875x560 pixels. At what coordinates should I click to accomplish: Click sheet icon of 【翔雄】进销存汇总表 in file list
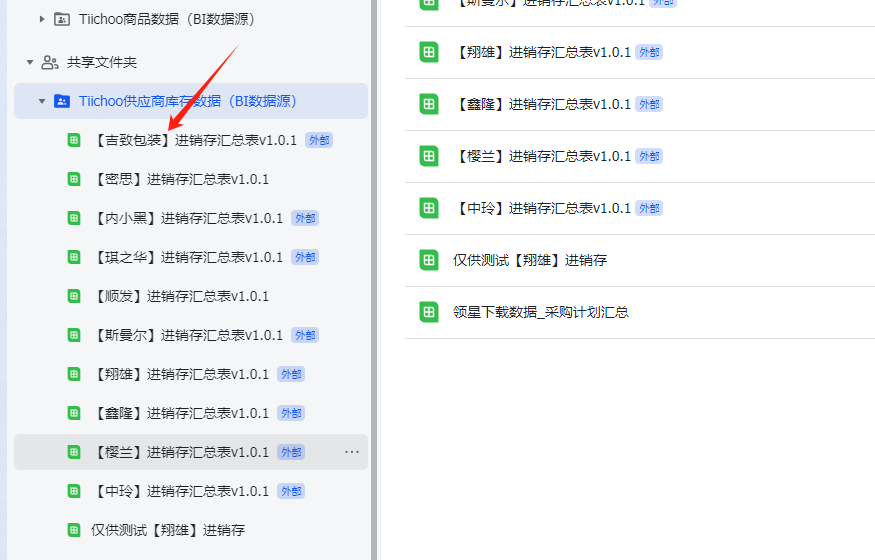coord(429,52)
